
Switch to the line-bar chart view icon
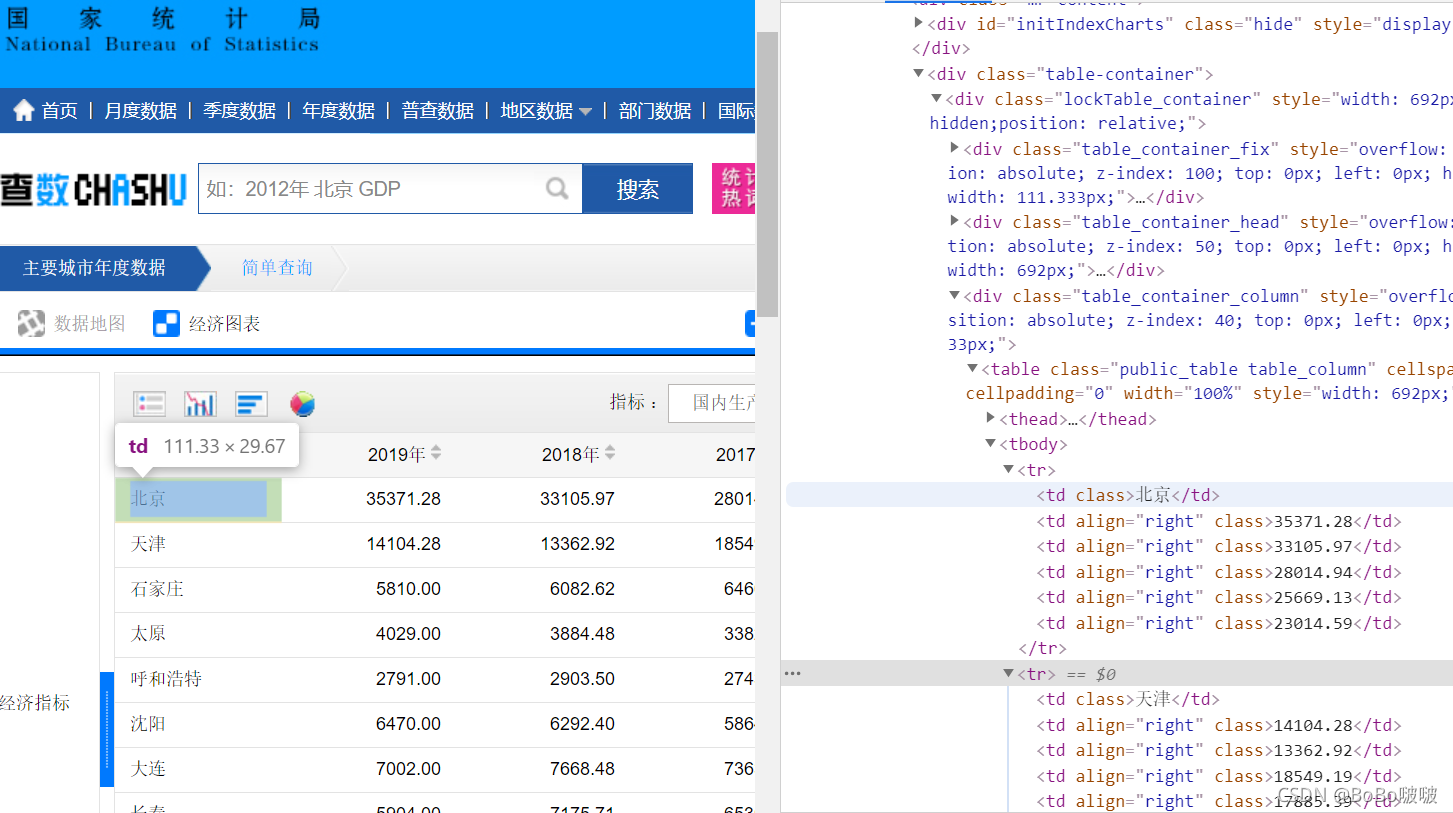pyautogui.click(x=200, y=404)
